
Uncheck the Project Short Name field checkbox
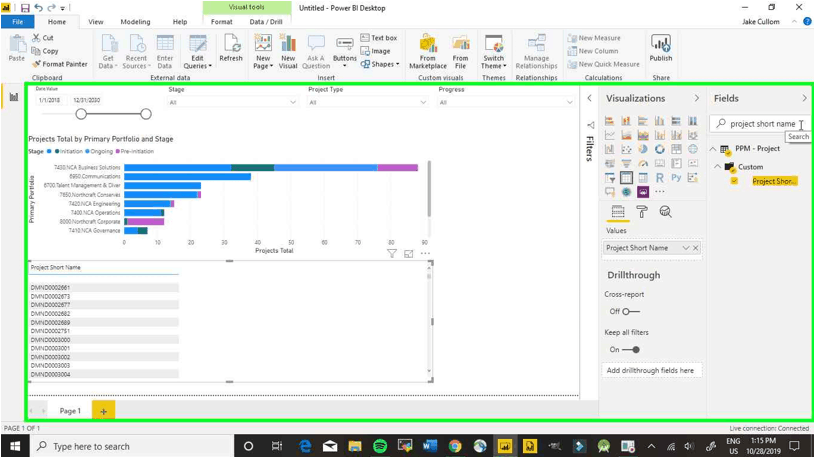(x=734, y=181)
